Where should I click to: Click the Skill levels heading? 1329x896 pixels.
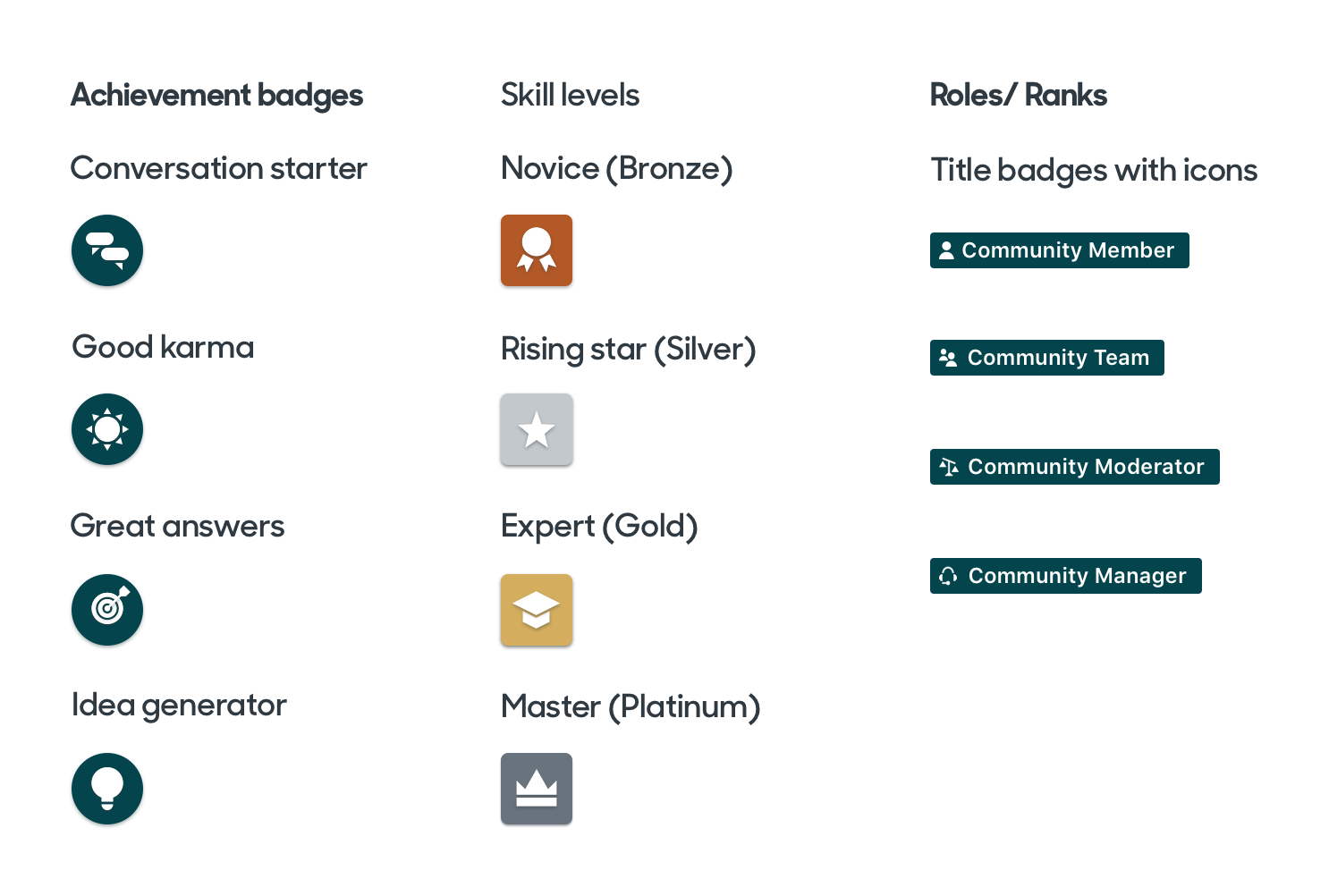click(x=570, y=95)
